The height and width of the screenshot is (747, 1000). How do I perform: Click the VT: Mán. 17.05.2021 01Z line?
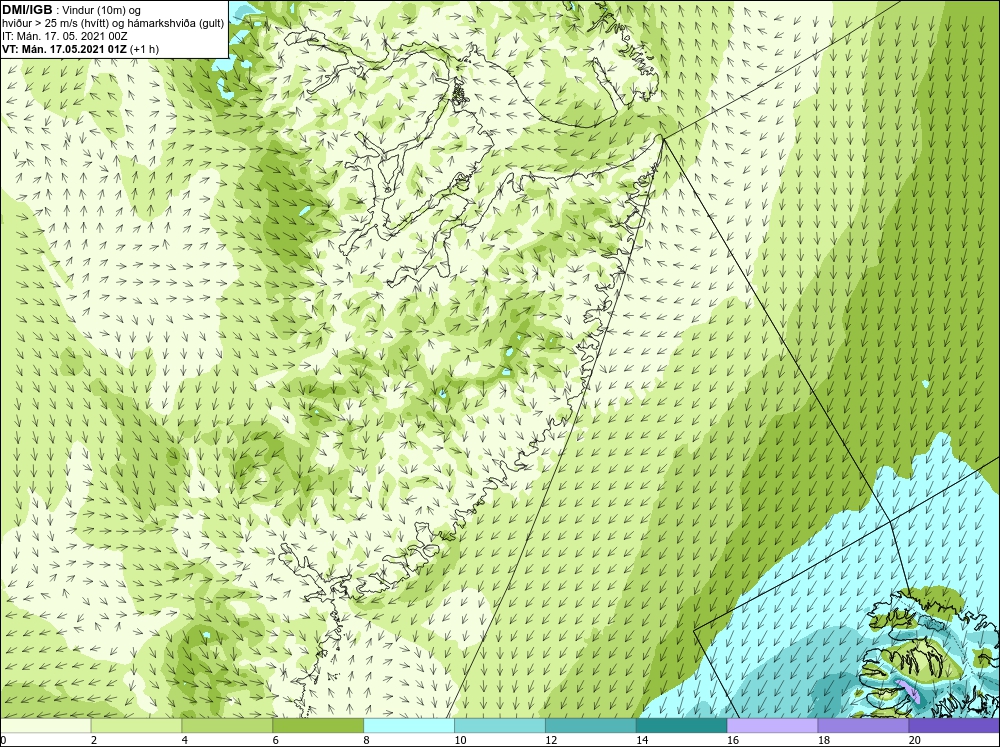coord(80,49)
